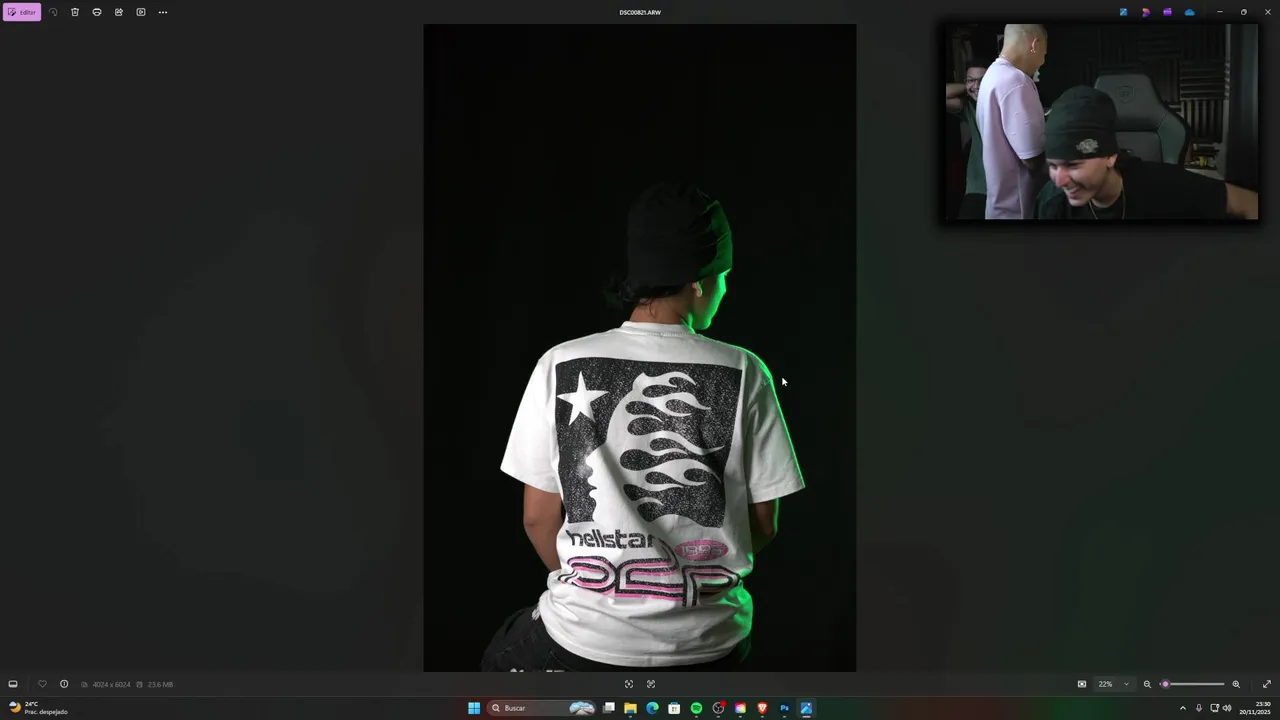Viewport: 1280px width, 720px height.
Task: Start slideshow with the play icon
Action: pos(141,12)
